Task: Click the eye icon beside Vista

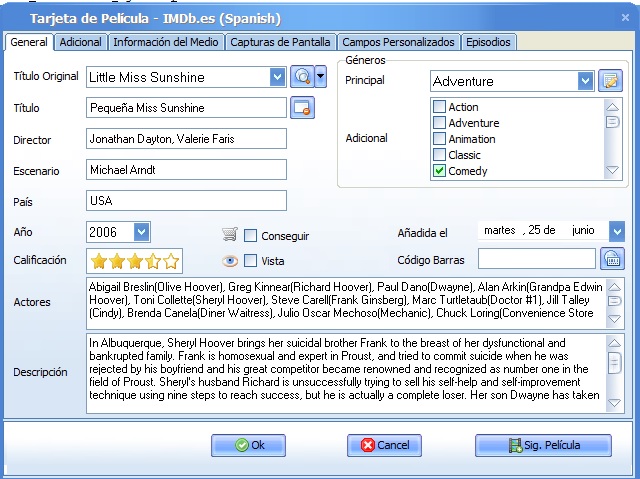Action: [x=230, y=261]
